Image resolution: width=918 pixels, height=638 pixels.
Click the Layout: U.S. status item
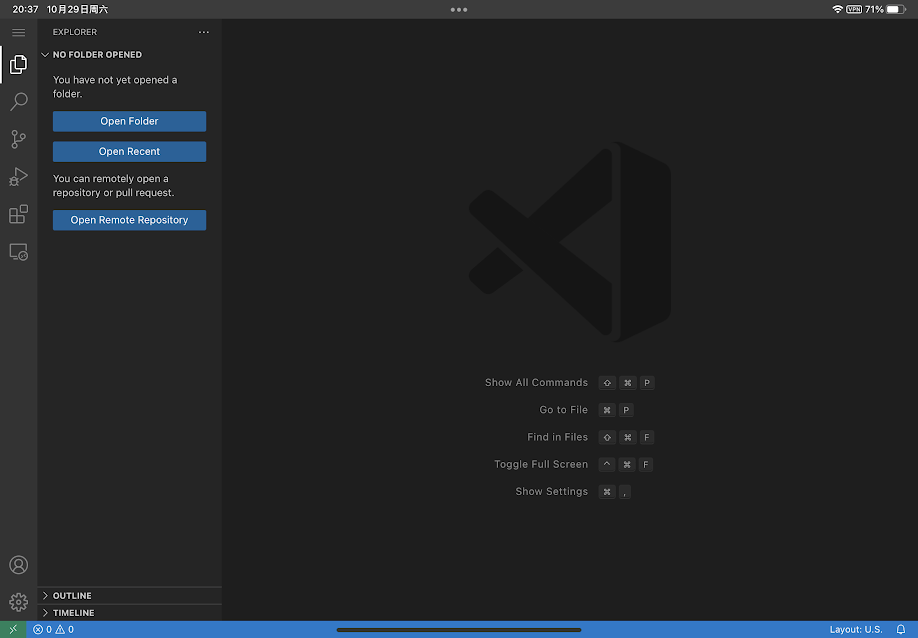coord(856,629)
